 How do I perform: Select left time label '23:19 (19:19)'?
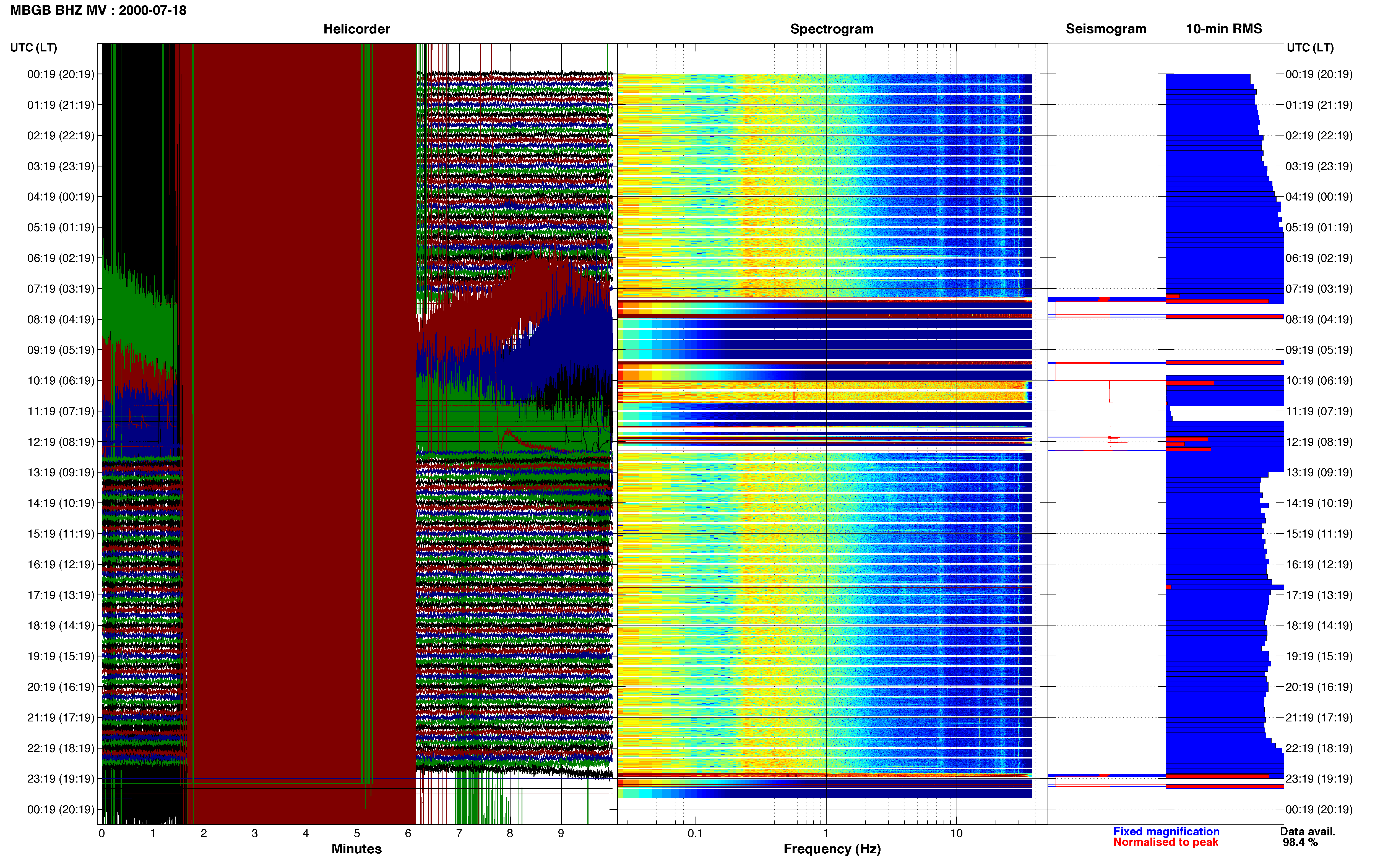click(x=61, y=779)
